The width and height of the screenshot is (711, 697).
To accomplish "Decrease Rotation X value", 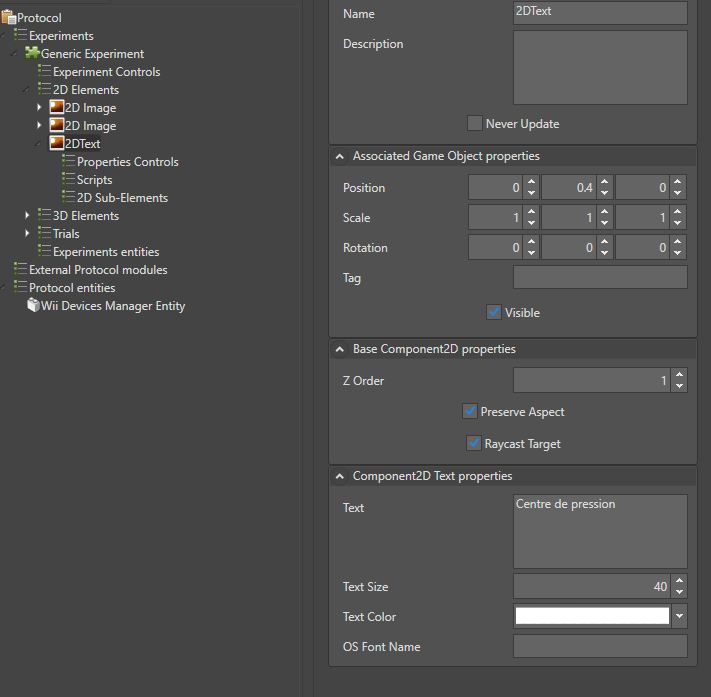I will tap(531, 253).
